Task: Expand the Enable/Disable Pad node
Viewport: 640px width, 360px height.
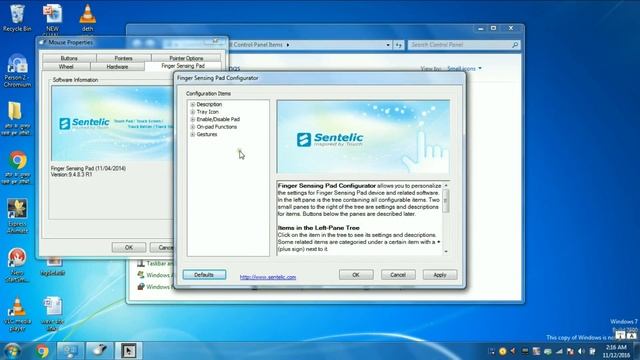Action: [193, 120]
